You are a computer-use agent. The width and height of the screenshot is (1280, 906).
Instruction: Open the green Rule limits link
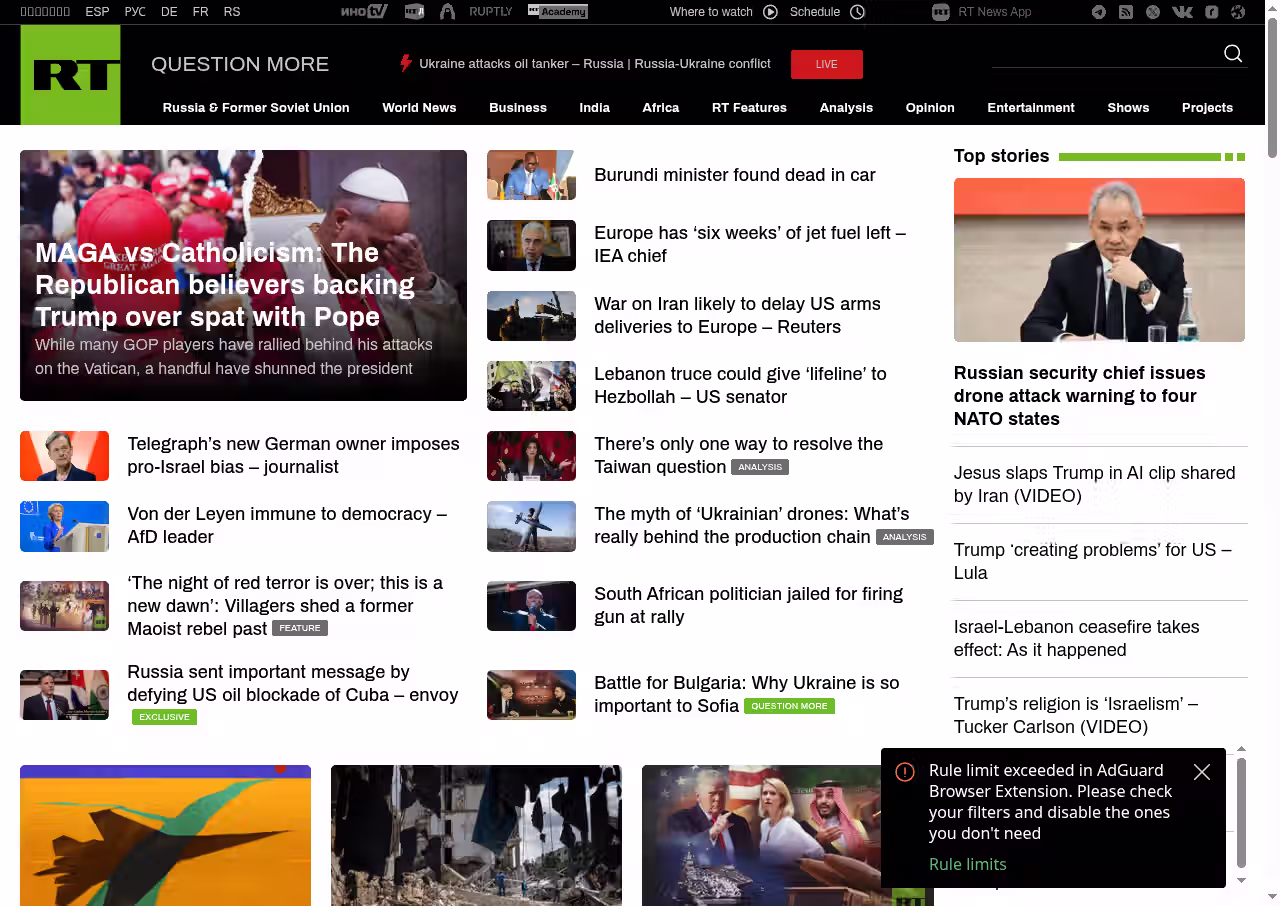pos(967,864)
